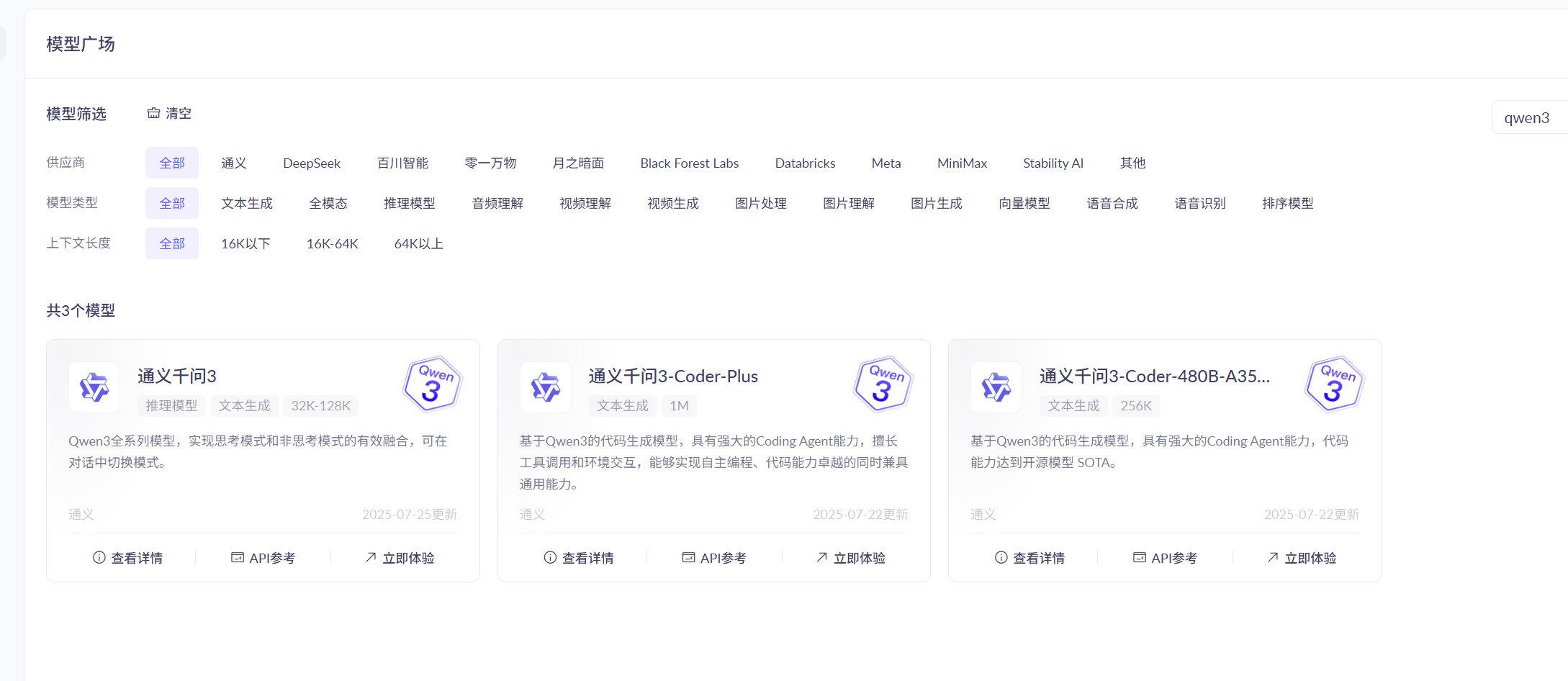Filter model type by 语音识别
Screen dimensions: 1568x681
[x=1200, y=203]
